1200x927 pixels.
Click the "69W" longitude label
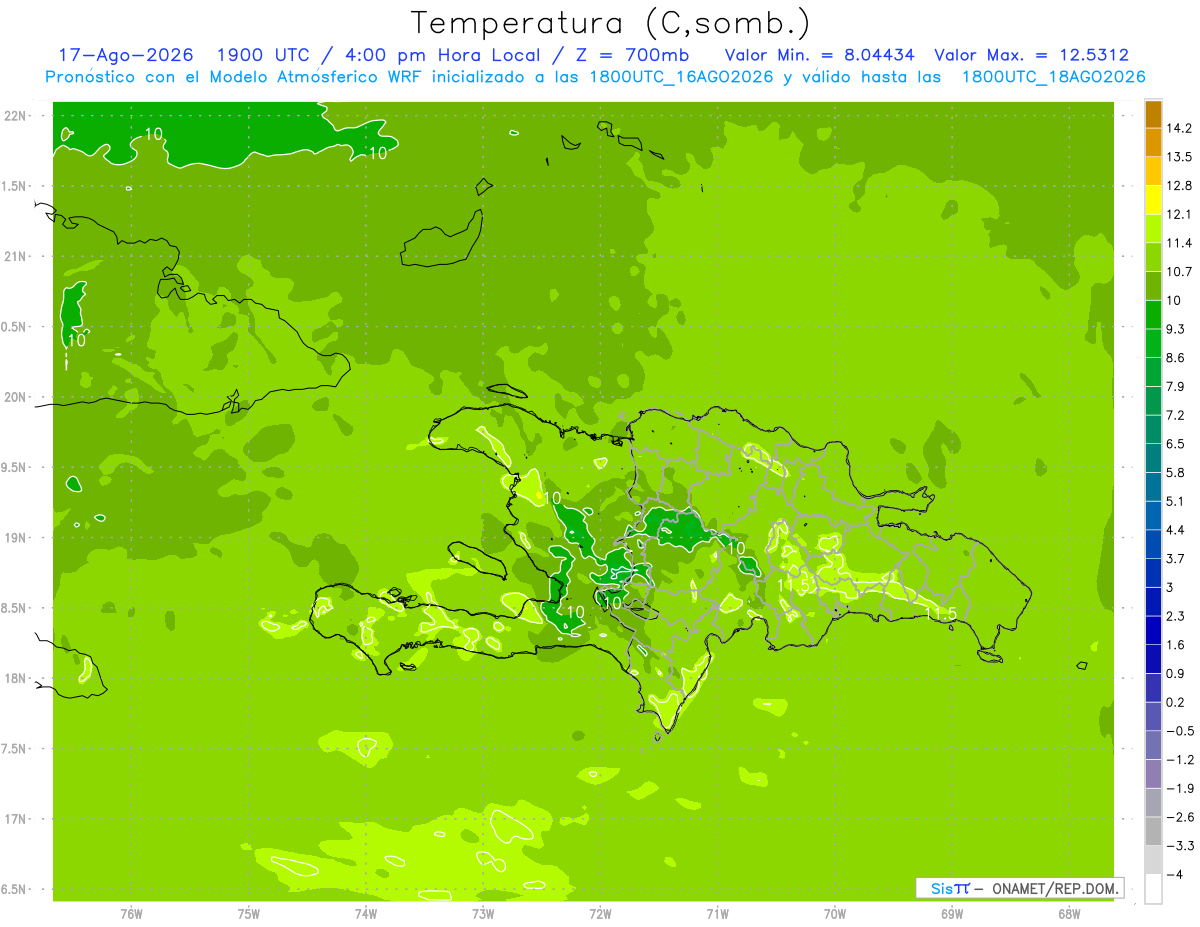(x=952, y=913)
